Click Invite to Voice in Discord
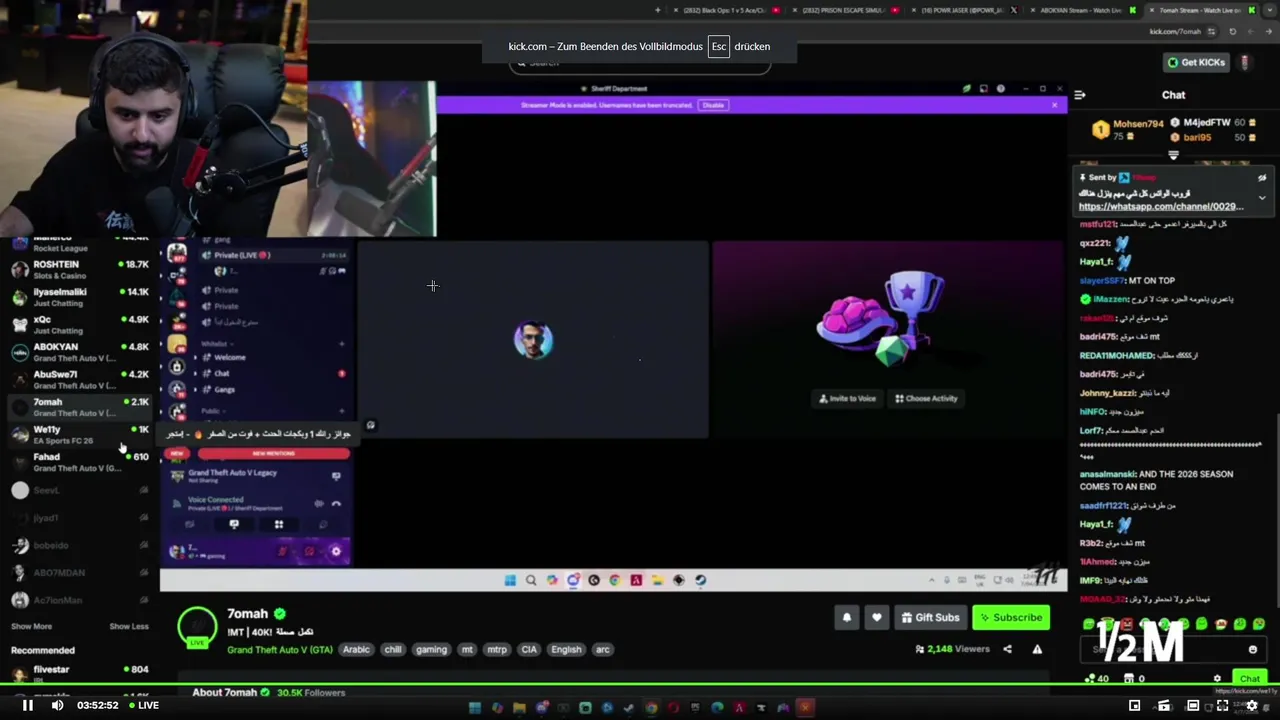Screen dimensions: 1280x720 [848, 398]
